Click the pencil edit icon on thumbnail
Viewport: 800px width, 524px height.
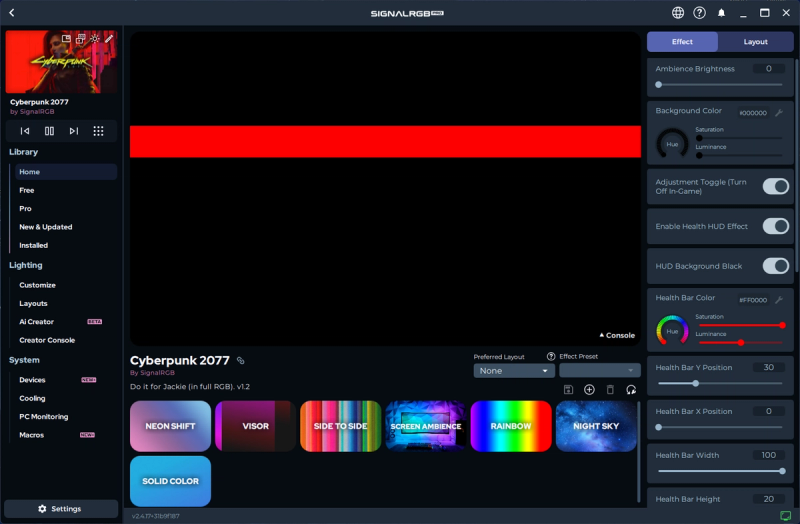click(109, 39)
